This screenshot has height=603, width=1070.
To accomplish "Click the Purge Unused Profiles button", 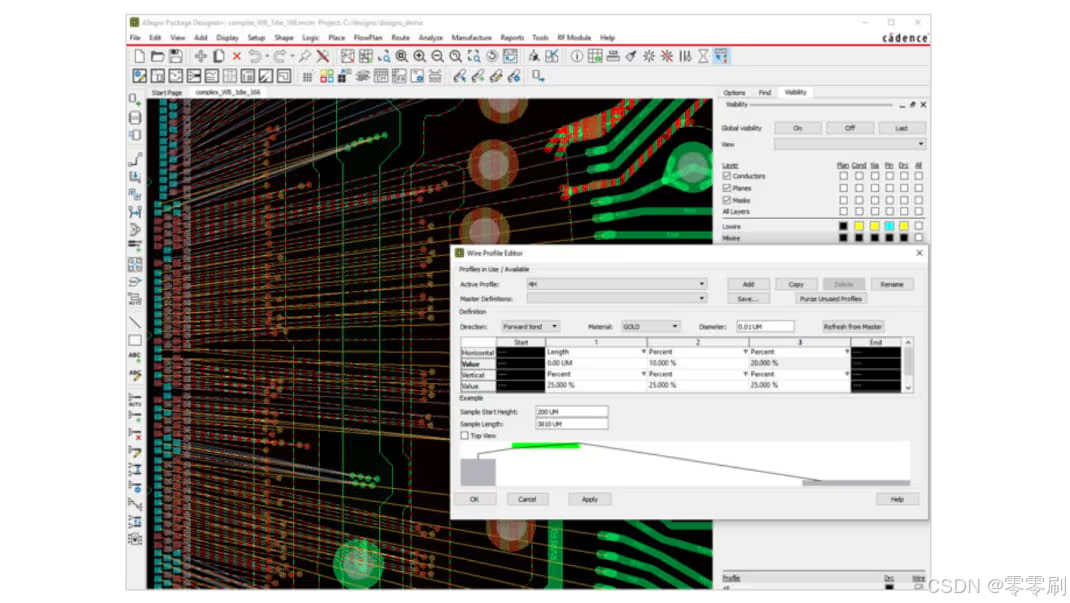I will tap(830, 299).
